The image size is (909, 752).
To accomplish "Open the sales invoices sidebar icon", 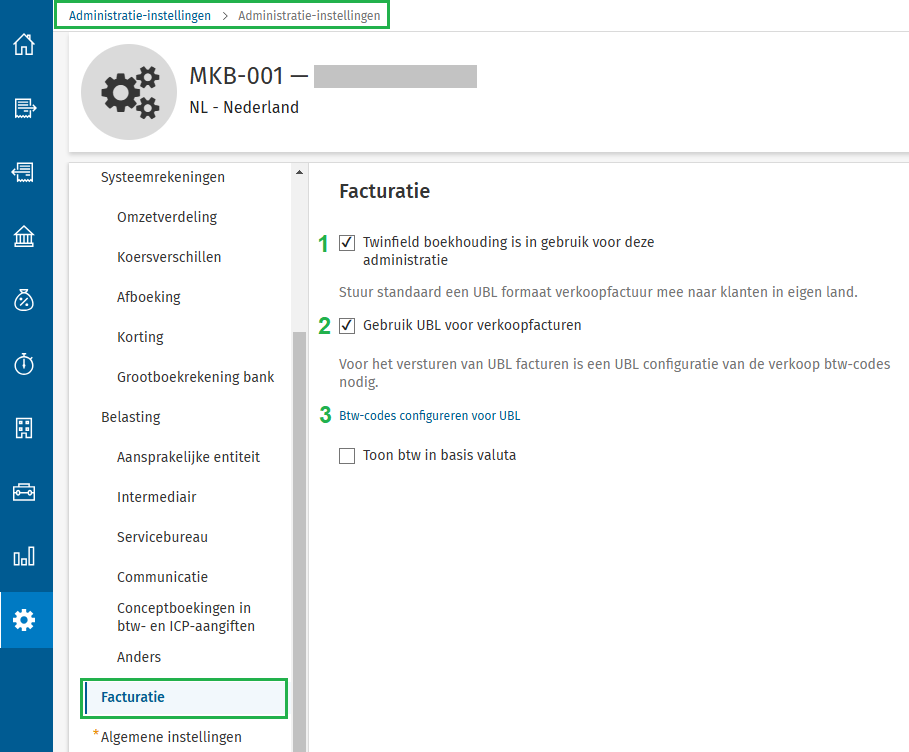I will point(24,108).
